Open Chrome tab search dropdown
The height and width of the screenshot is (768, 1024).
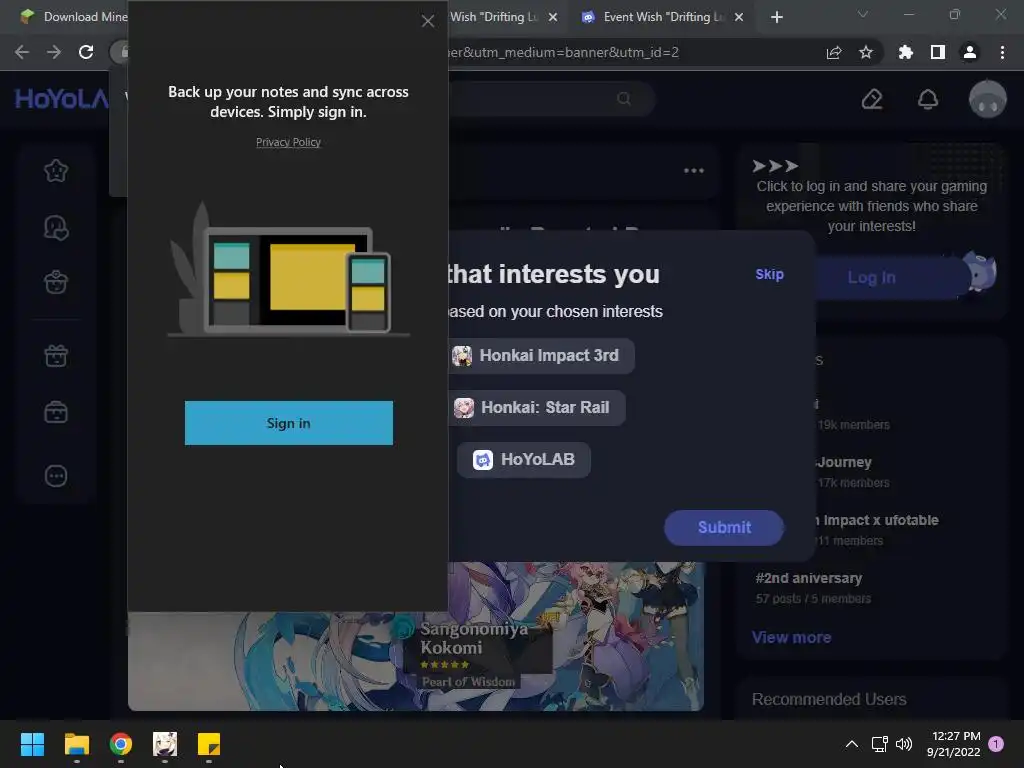(x=863, y=14)
